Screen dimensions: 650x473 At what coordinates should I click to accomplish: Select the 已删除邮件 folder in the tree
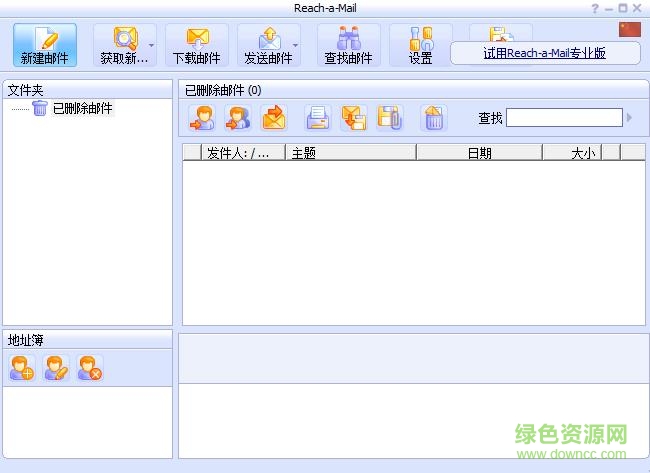(82, 108)
